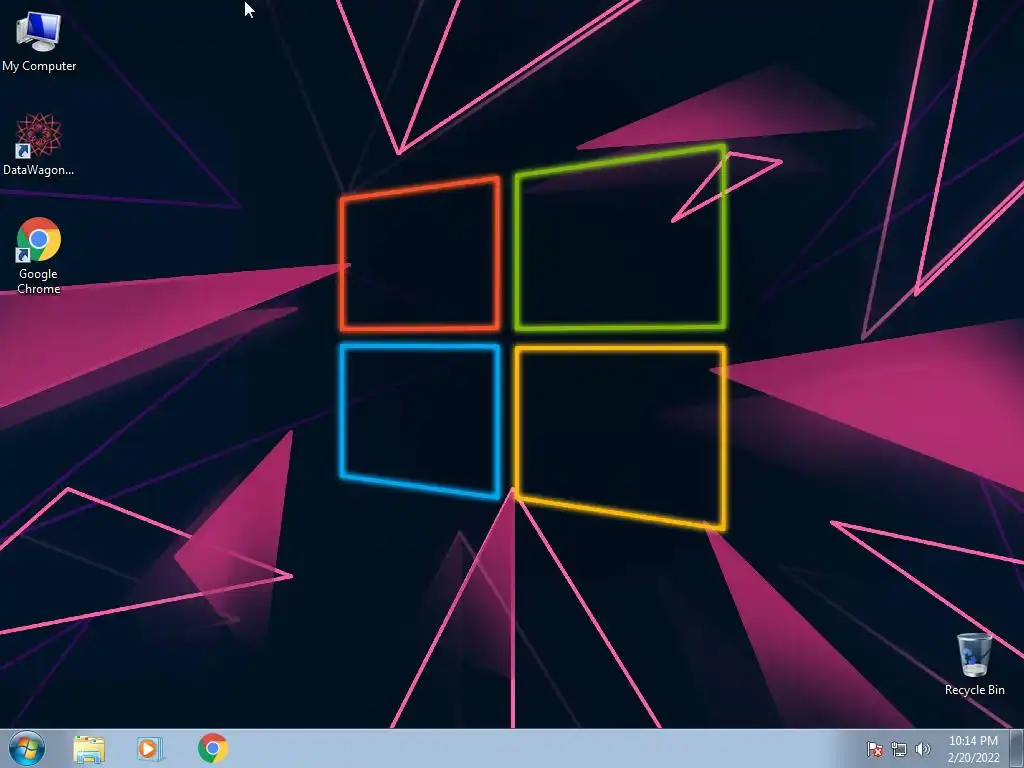The width and height of the screenshot is (1024, 768).
Task: Launch Windows Media Player from taskbar
Action: click(x=150, y=748)
